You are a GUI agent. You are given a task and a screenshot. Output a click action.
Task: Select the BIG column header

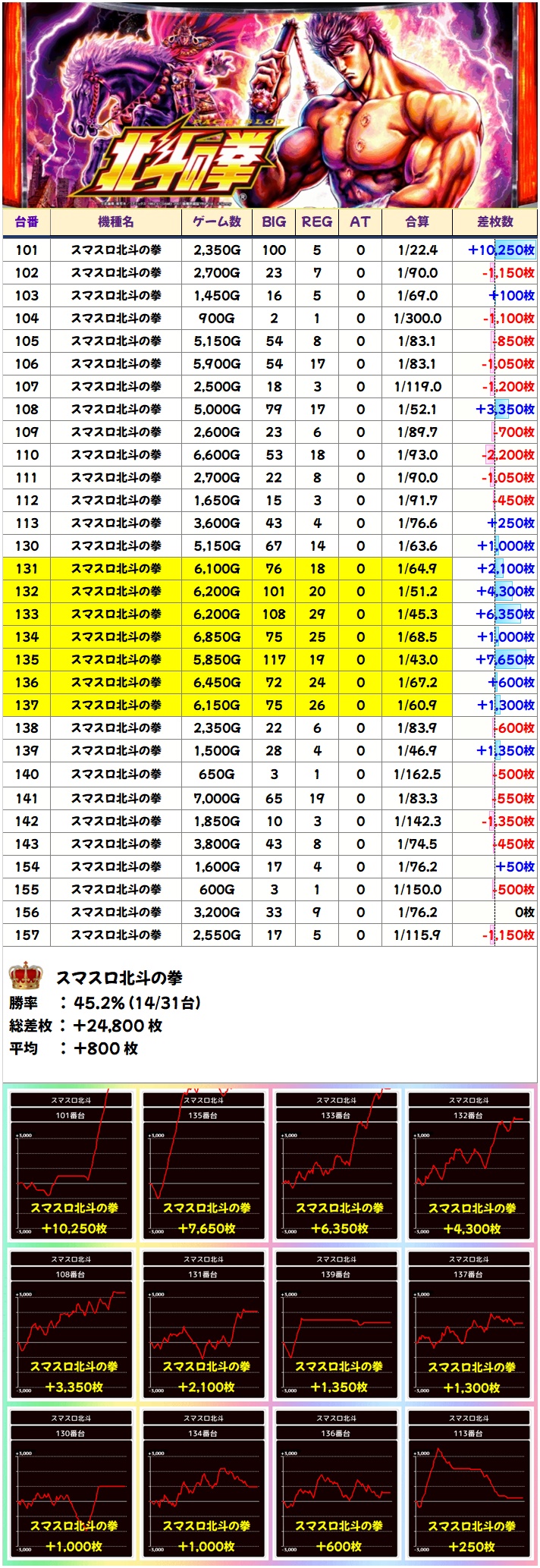coord(274,222)
